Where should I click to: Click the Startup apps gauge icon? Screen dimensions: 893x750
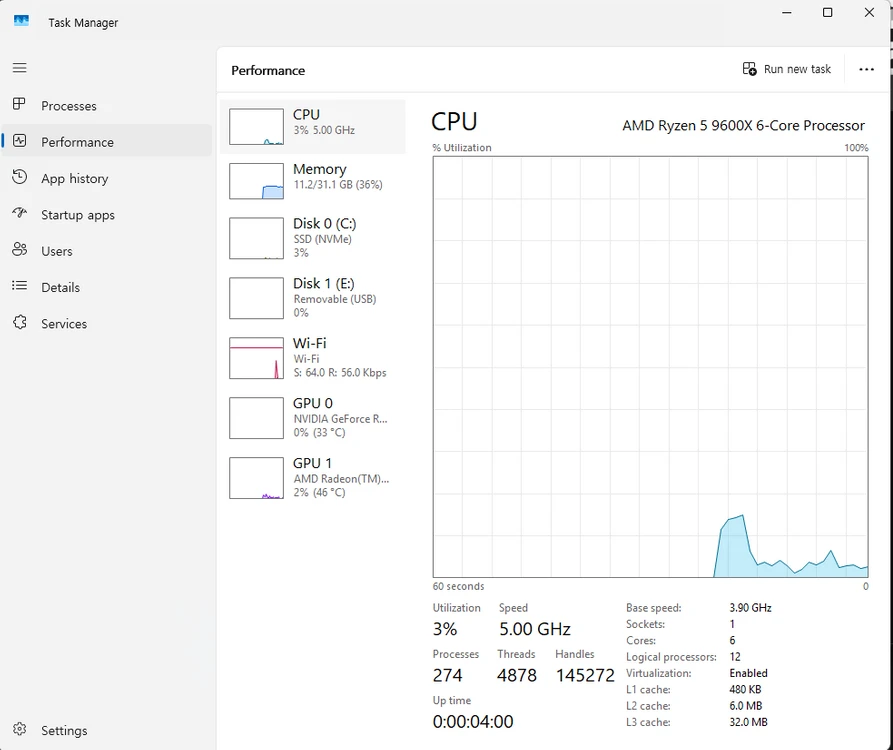[x=19, y=213]
